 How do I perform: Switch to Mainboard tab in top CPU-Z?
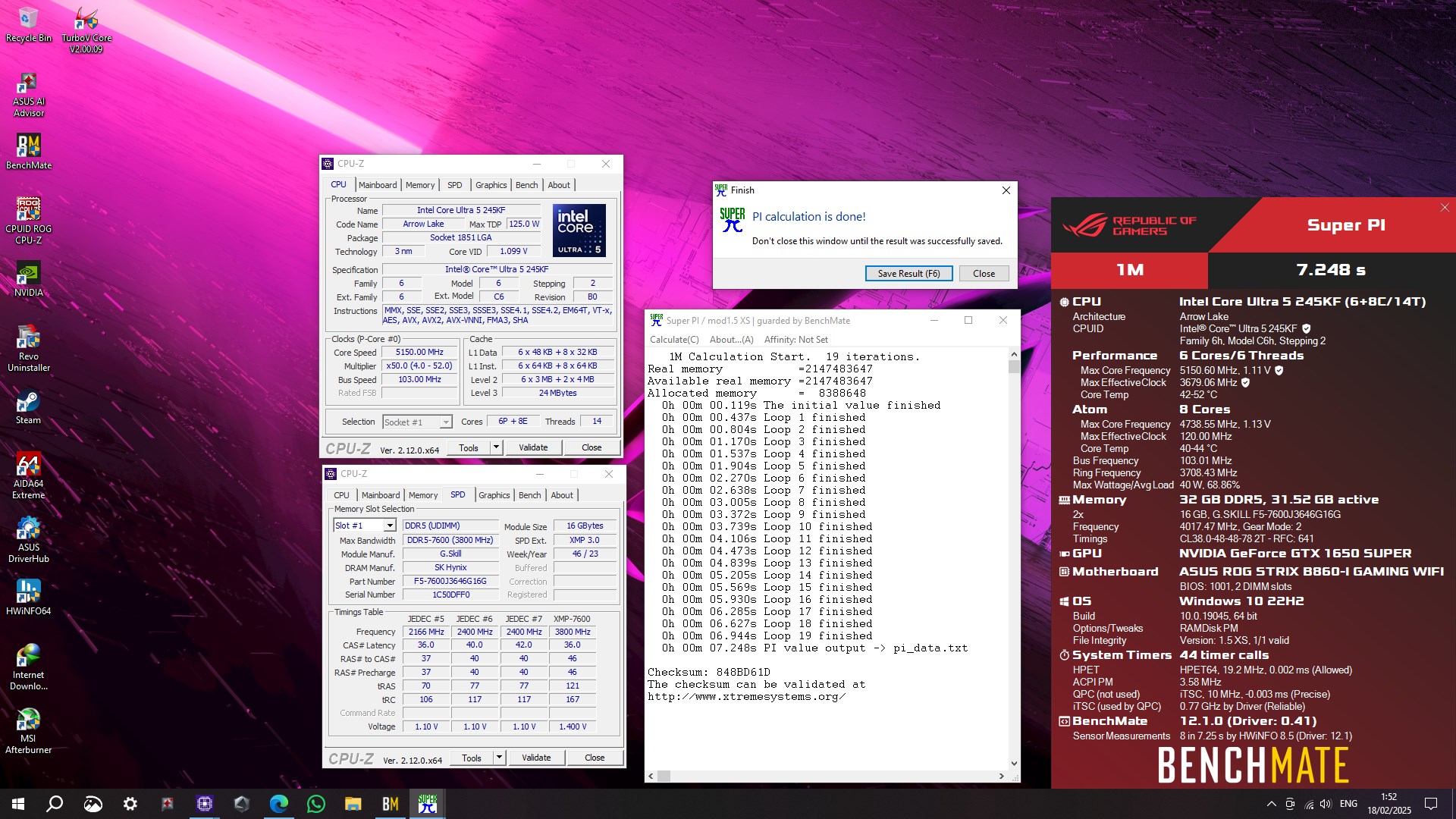click(378, 185)
